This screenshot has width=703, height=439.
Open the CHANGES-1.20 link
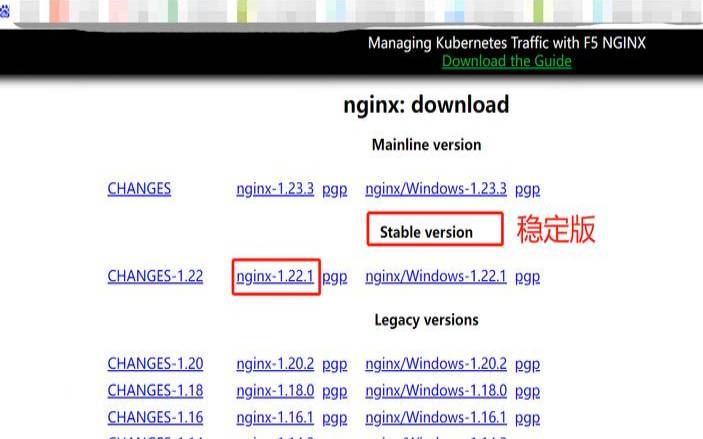coord(155,364)
